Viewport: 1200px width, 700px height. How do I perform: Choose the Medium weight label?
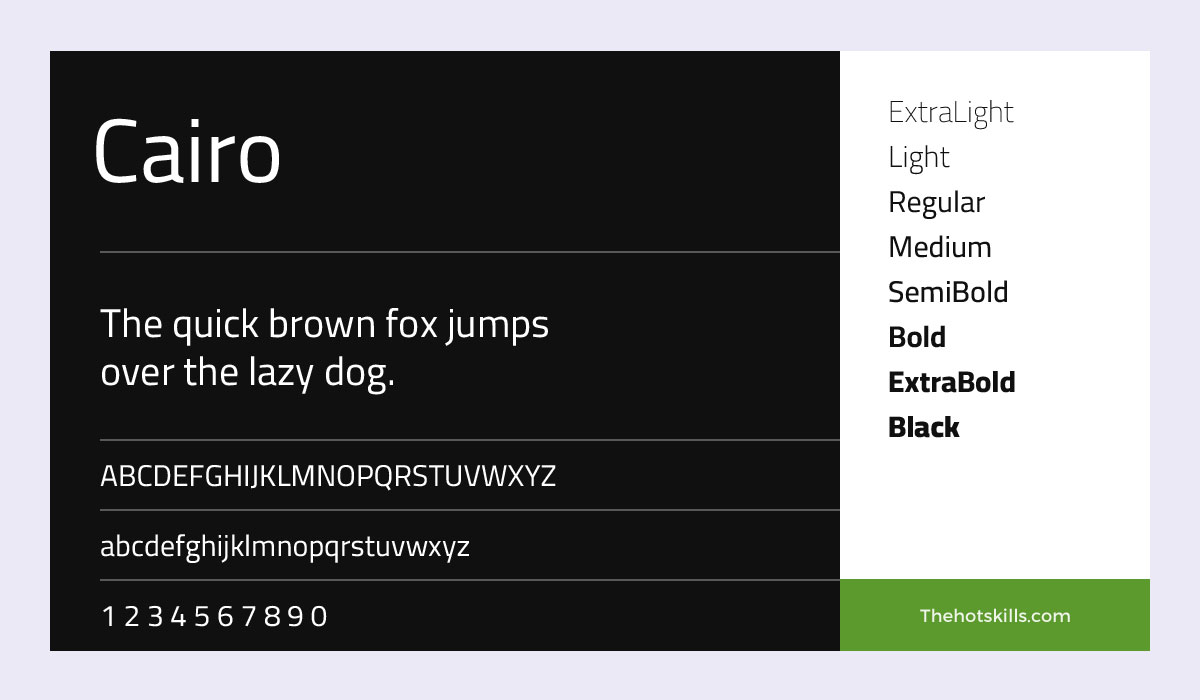click(x=939, y=247)
